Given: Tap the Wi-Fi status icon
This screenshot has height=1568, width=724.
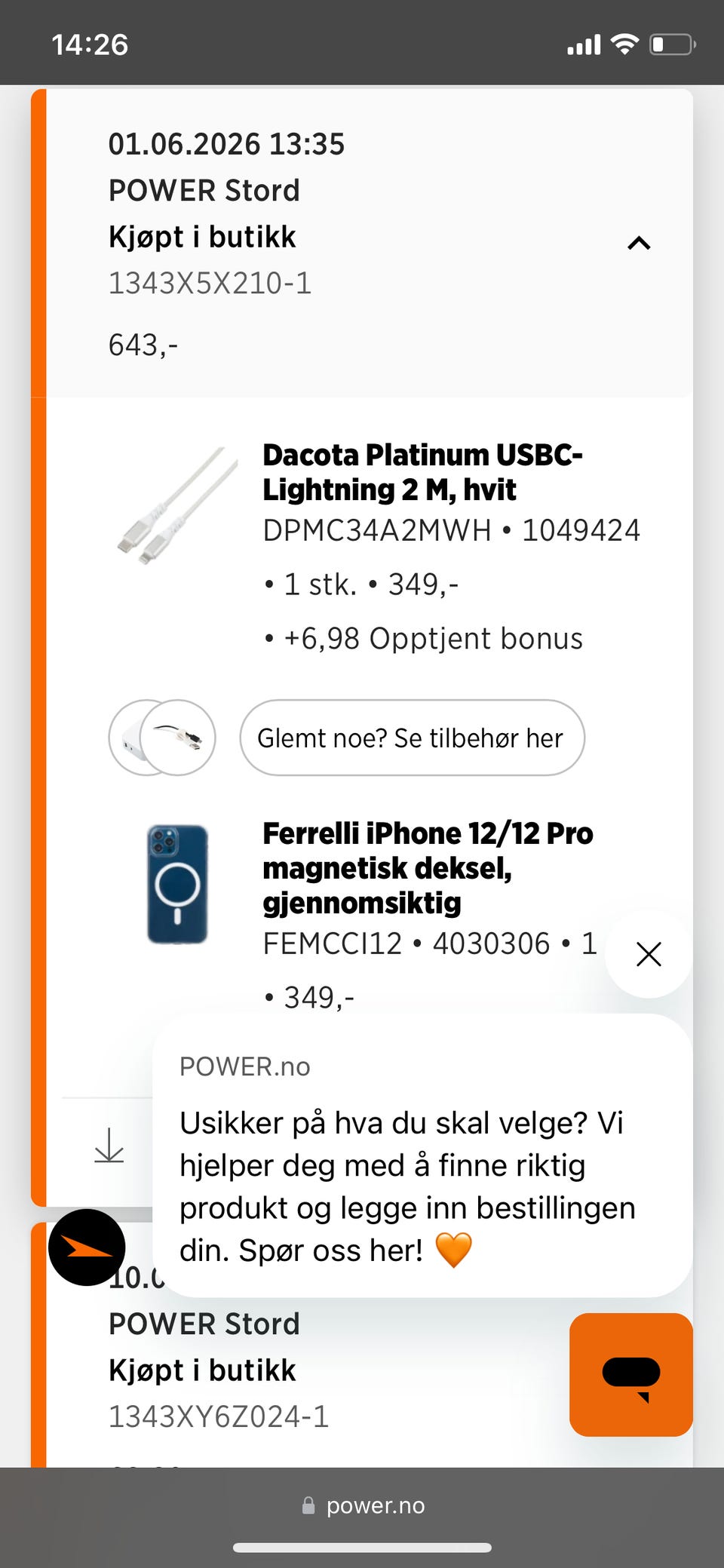Looking at the screenshot, I should (x=624, y=44).
